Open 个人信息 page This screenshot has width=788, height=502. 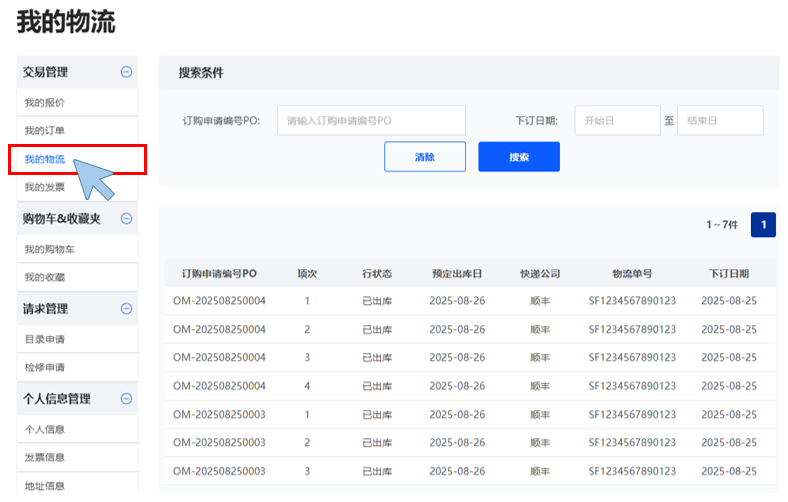tap(45, 430)
